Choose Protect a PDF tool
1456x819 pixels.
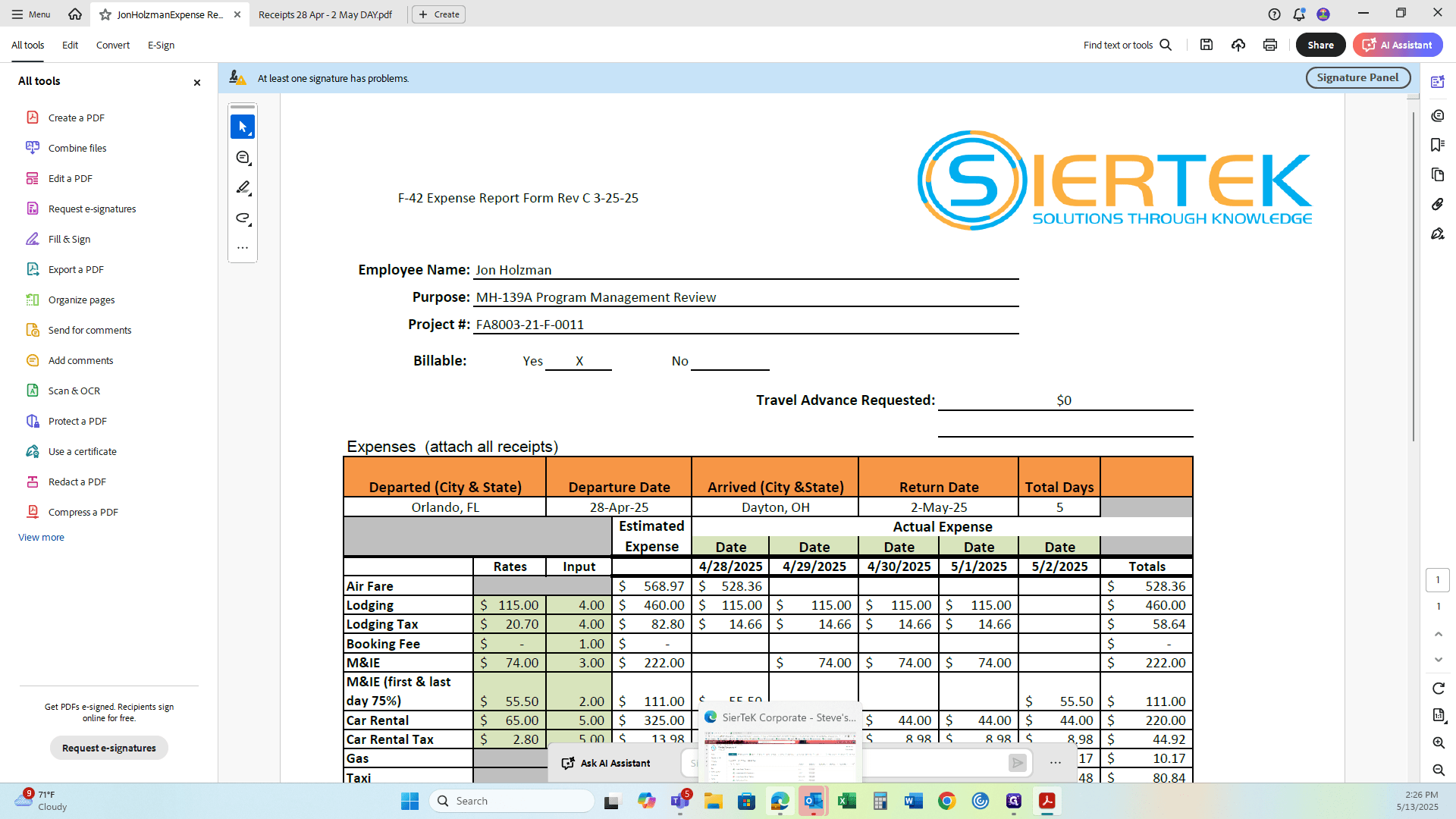[77, 421]
